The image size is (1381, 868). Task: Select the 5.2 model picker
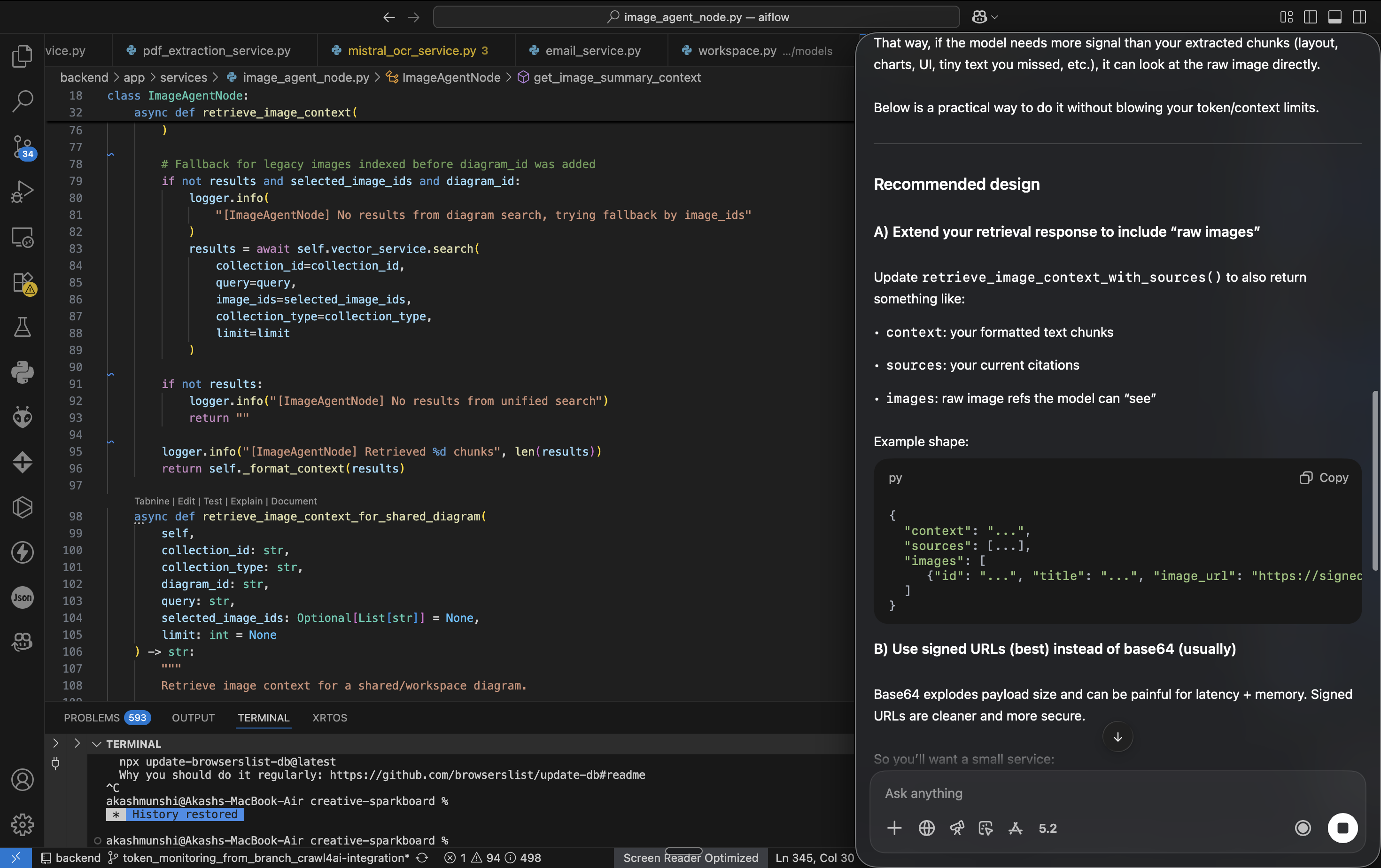[1047, 828]
